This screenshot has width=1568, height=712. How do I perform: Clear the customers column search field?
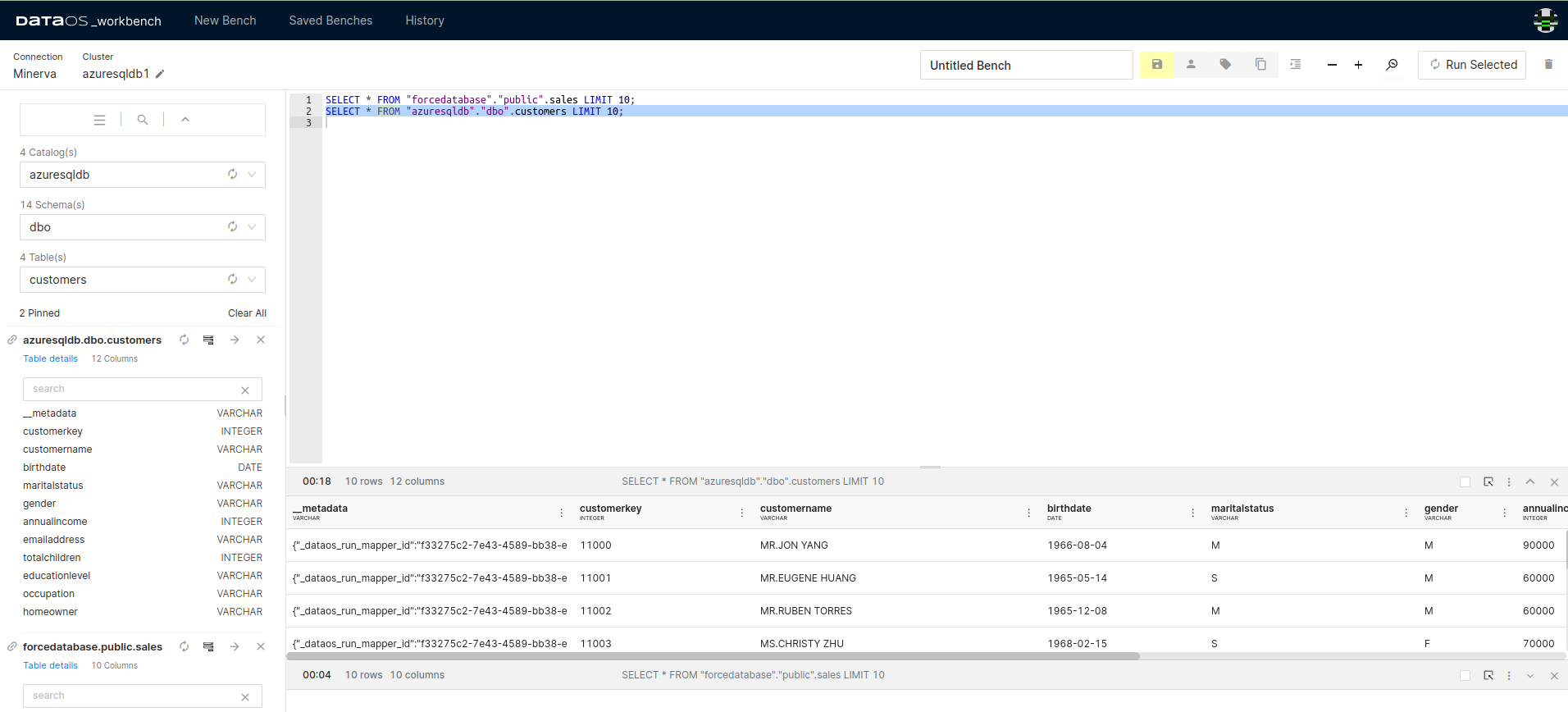click(x=245, y=390)
